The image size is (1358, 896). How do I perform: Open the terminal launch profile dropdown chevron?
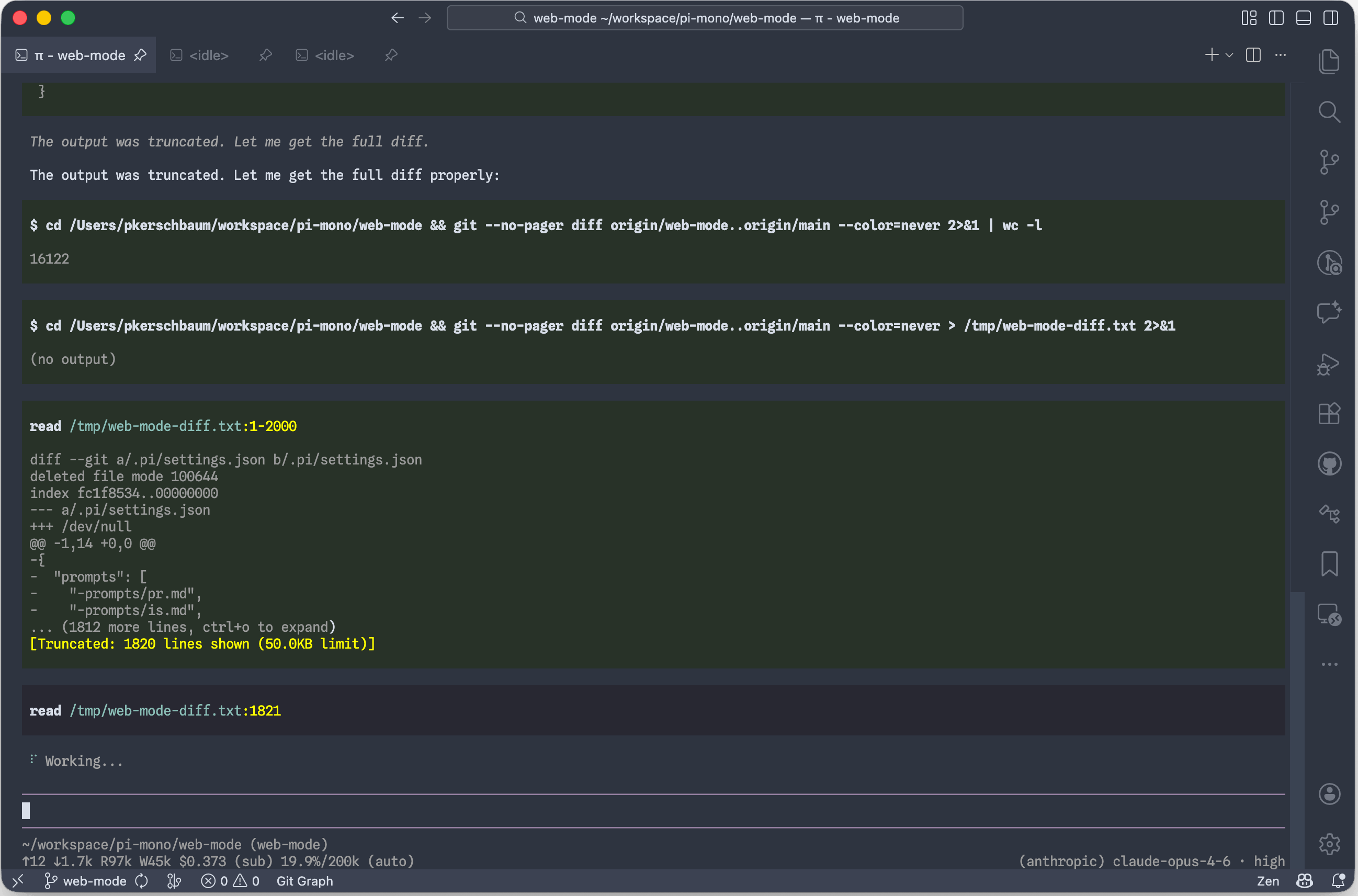click(1229, 55)
